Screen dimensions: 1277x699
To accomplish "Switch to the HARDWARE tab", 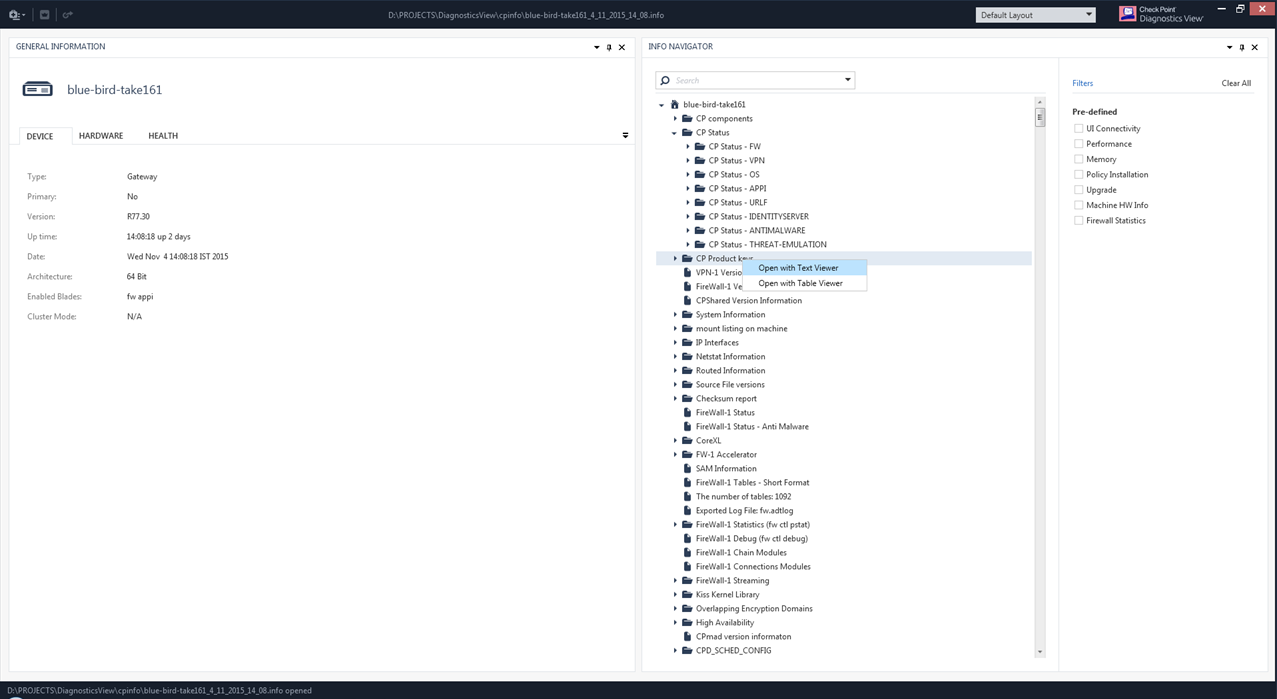I will (x=101, y=136).
